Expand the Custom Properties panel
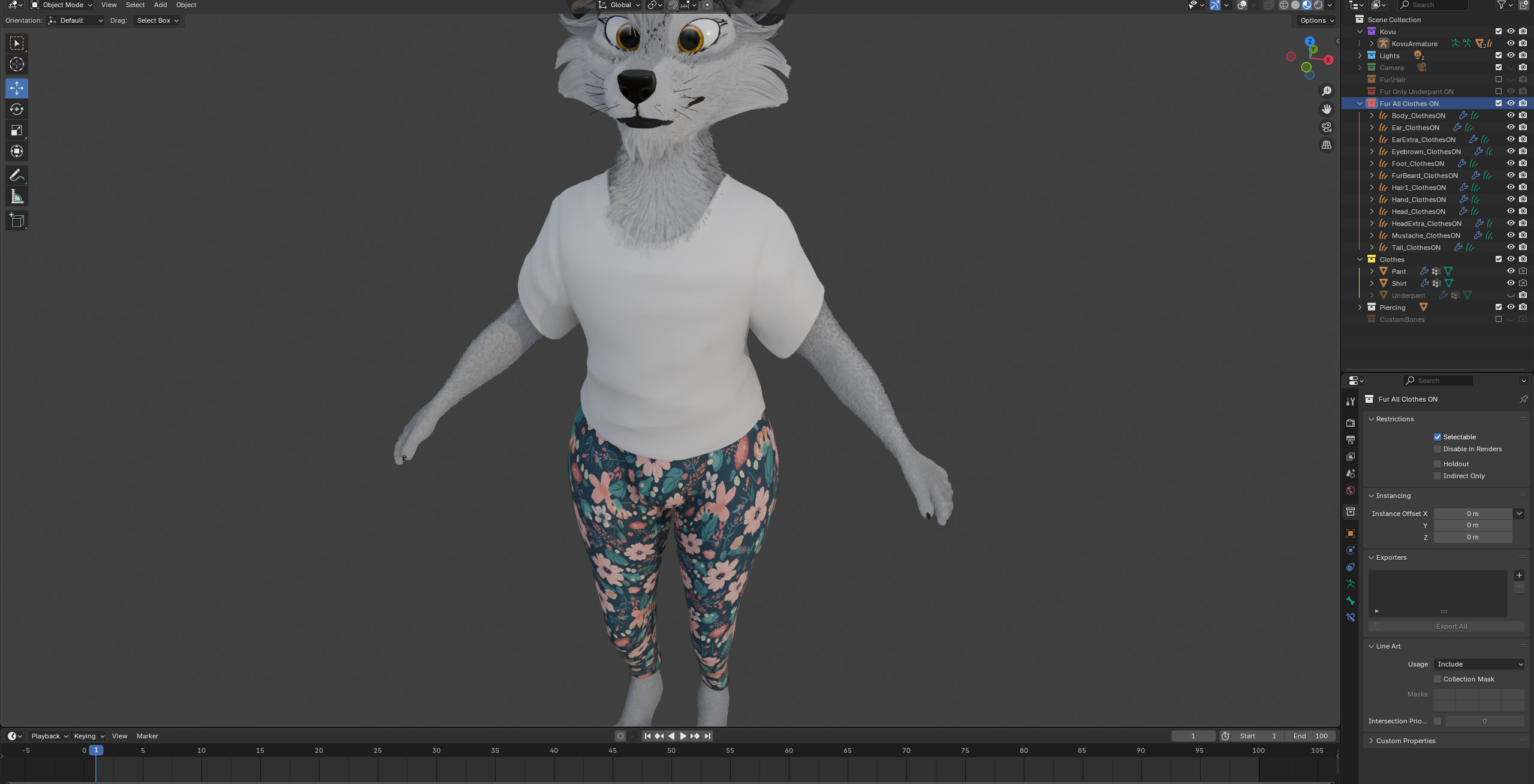 tap(1405, 741)
